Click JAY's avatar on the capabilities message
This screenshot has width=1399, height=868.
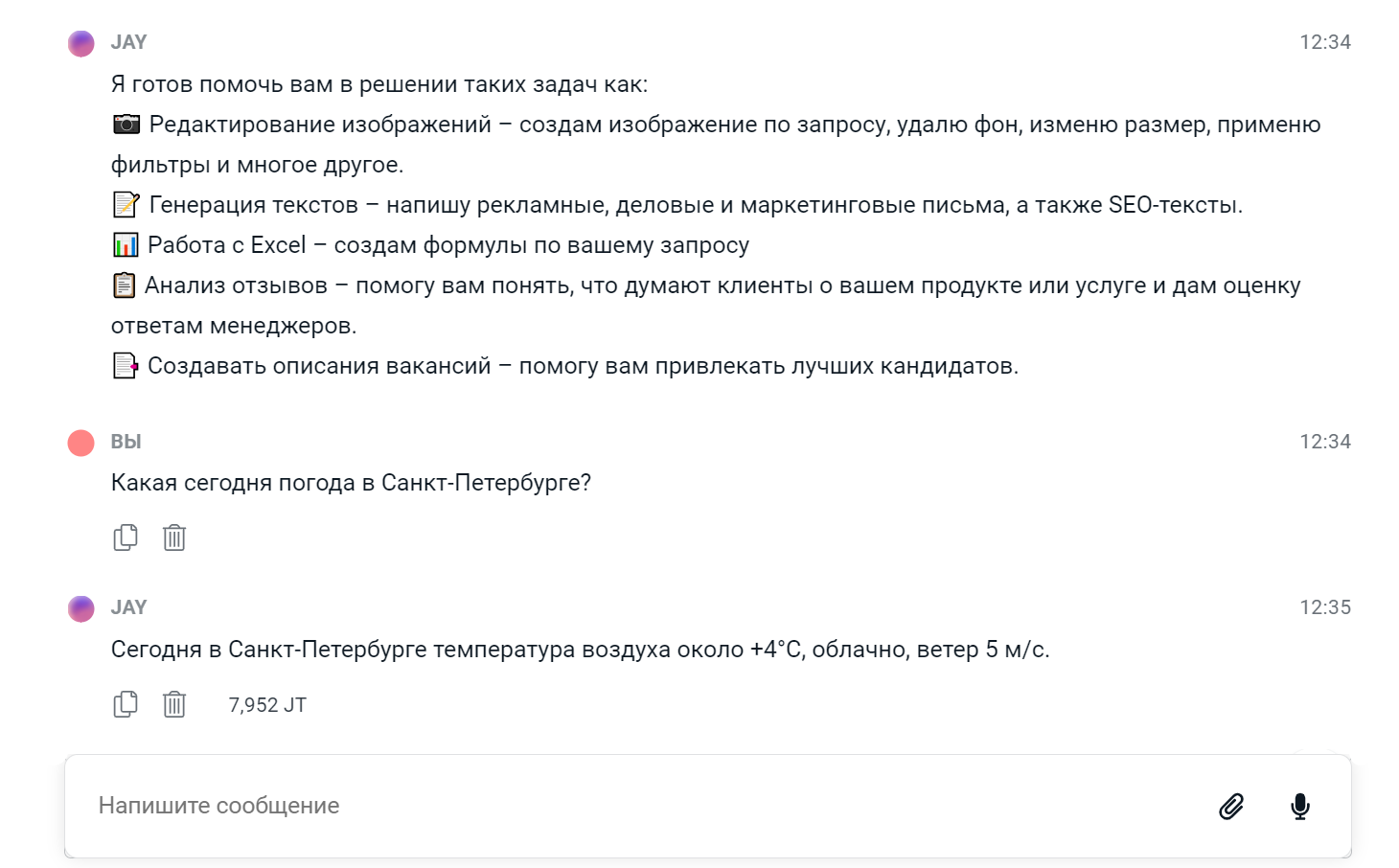(x=81, y=43)
